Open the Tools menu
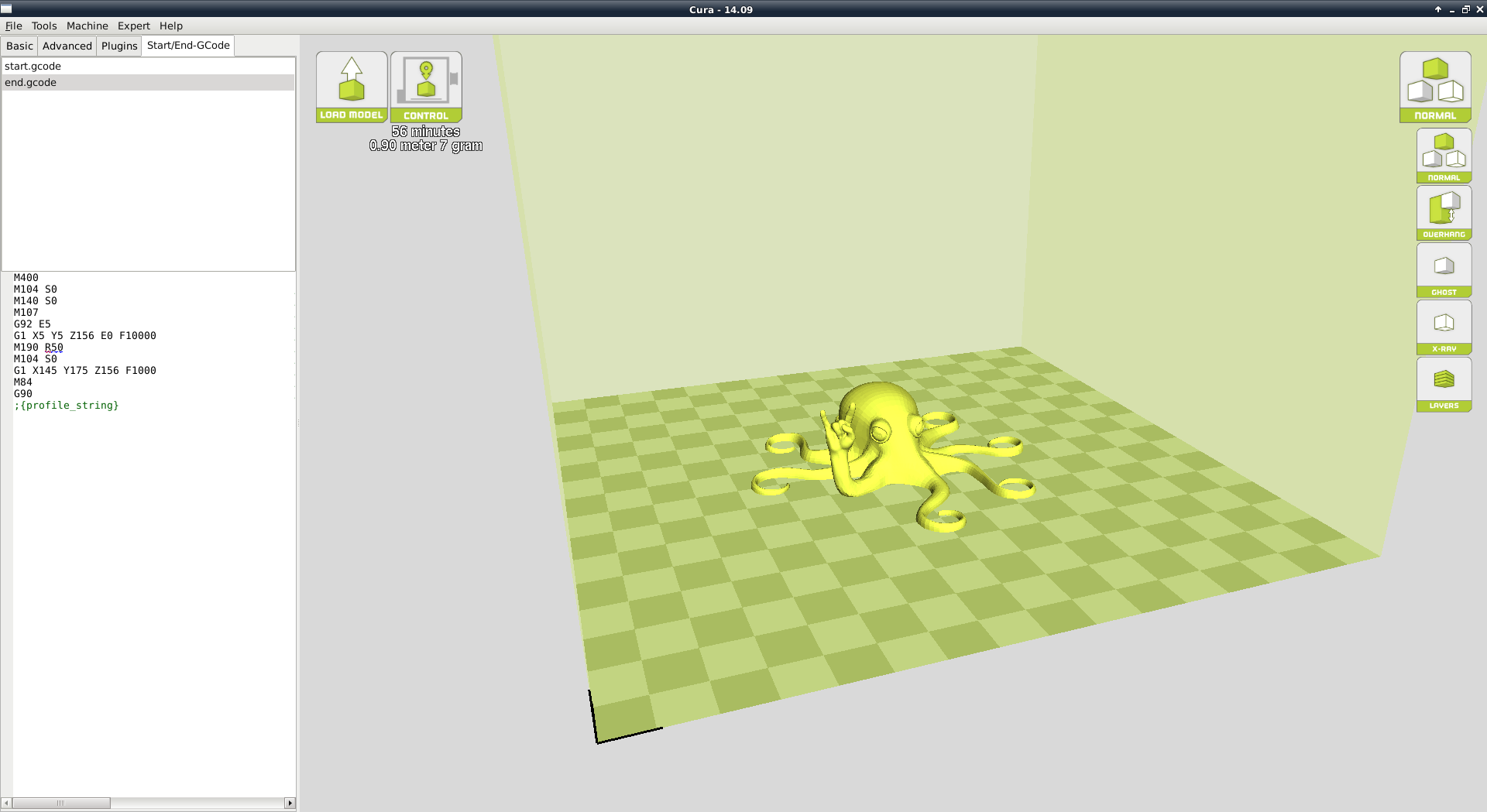 [44, 26]
